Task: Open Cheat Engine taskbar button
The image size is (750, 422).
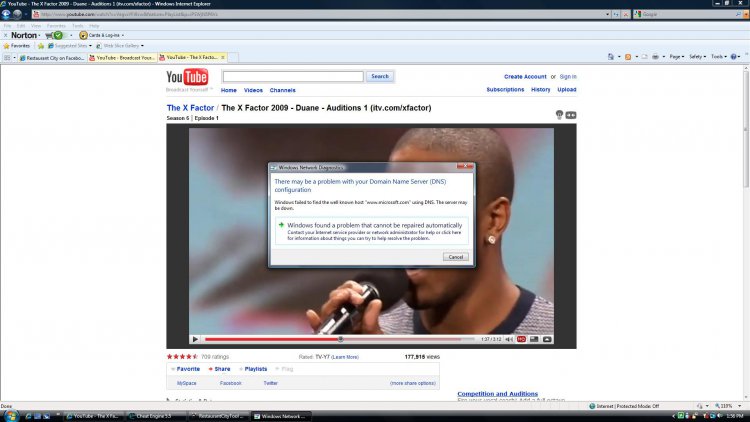Action: 156,416
